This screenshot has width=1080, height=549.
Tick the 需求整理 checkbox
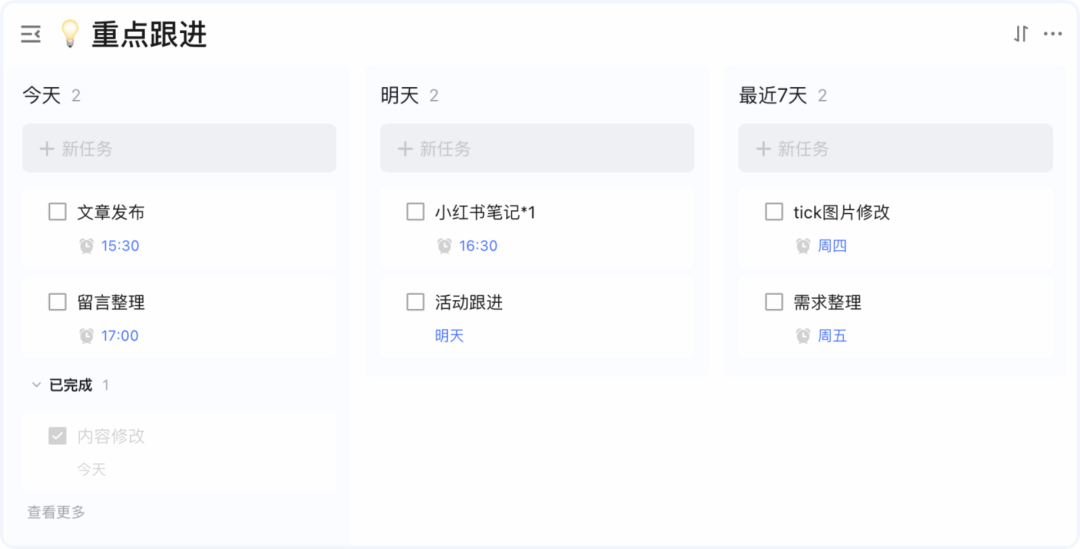[x=774, y=302]
